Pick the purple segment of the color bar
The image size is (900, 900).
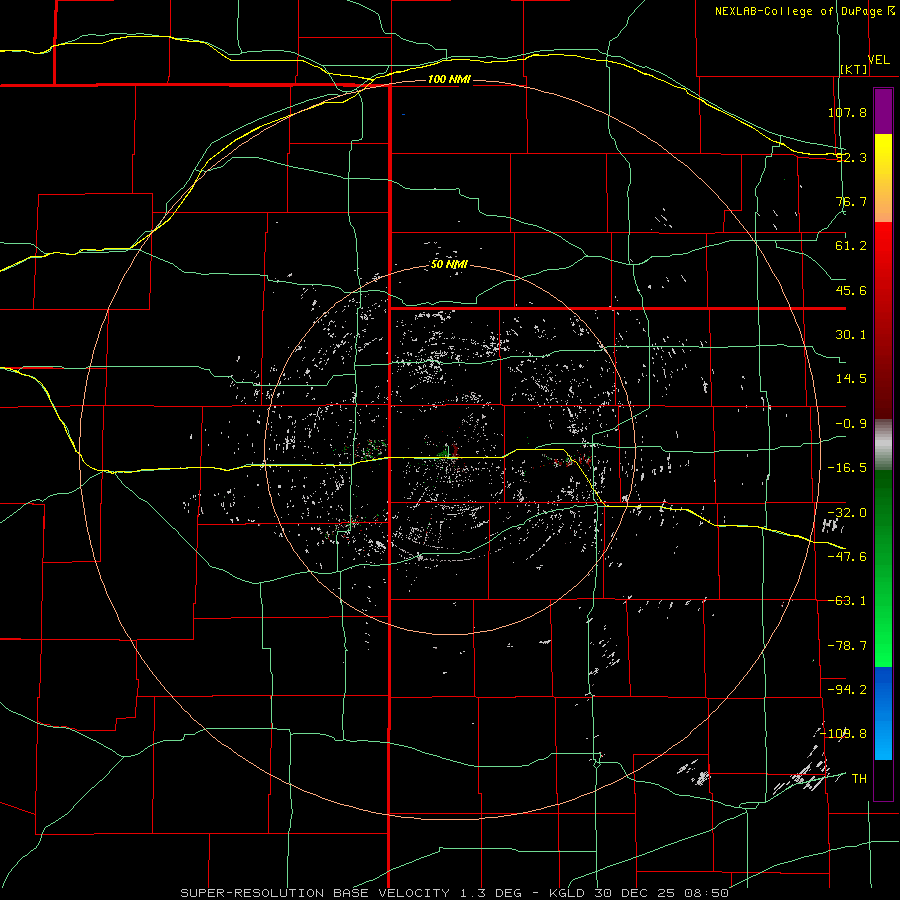point(883,111)
